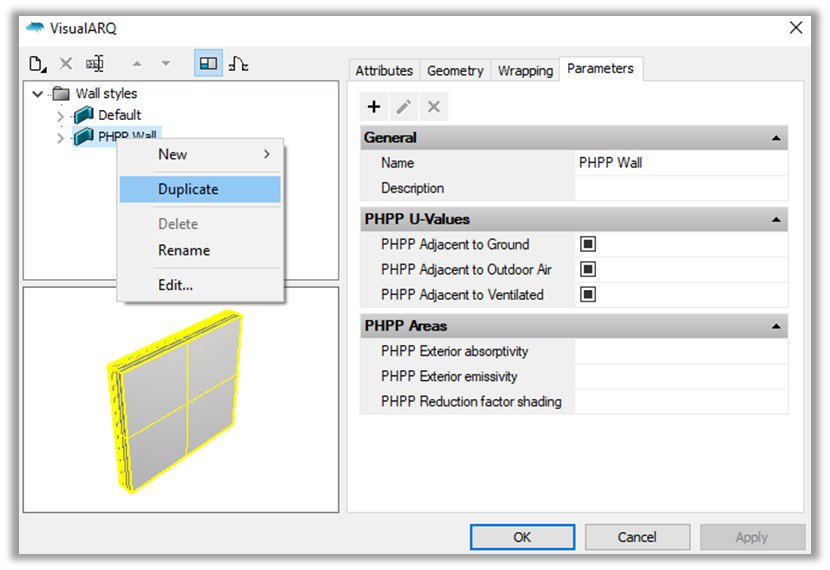
Task: Click the Name field showing PHPP Wall
Action: pos(681,163)
